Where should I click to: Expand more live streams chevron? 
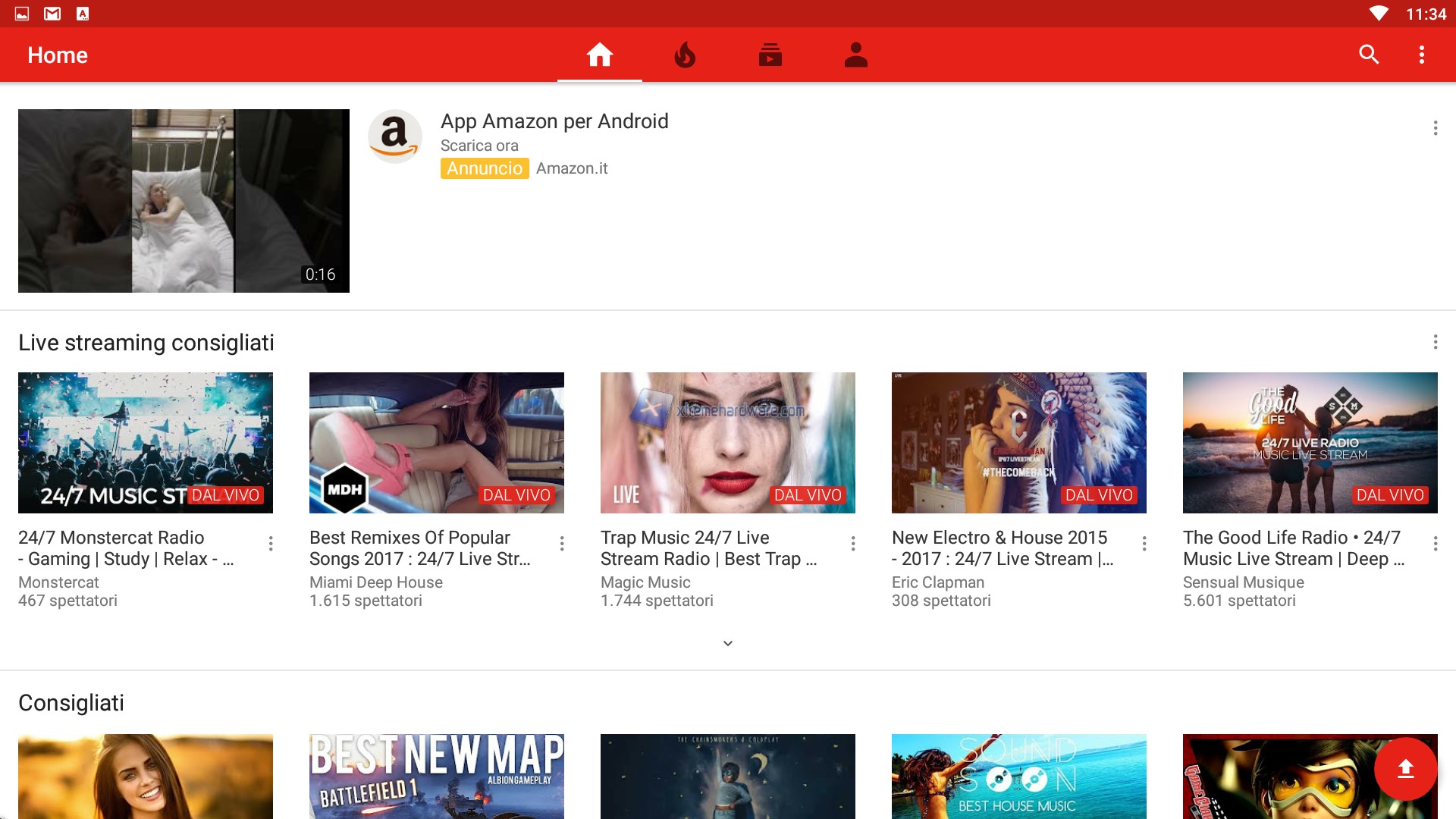(x=727, y=643)
